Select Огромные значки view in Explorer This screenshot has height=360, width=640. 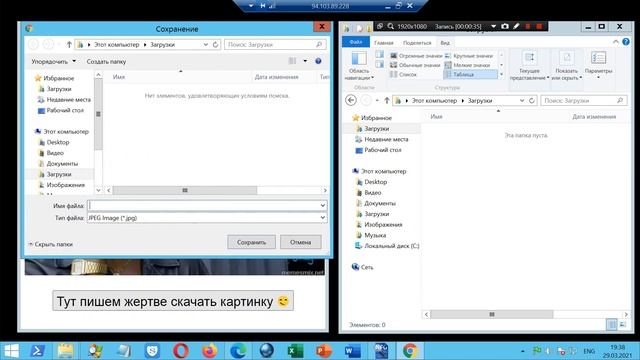(x=416, y=56)
